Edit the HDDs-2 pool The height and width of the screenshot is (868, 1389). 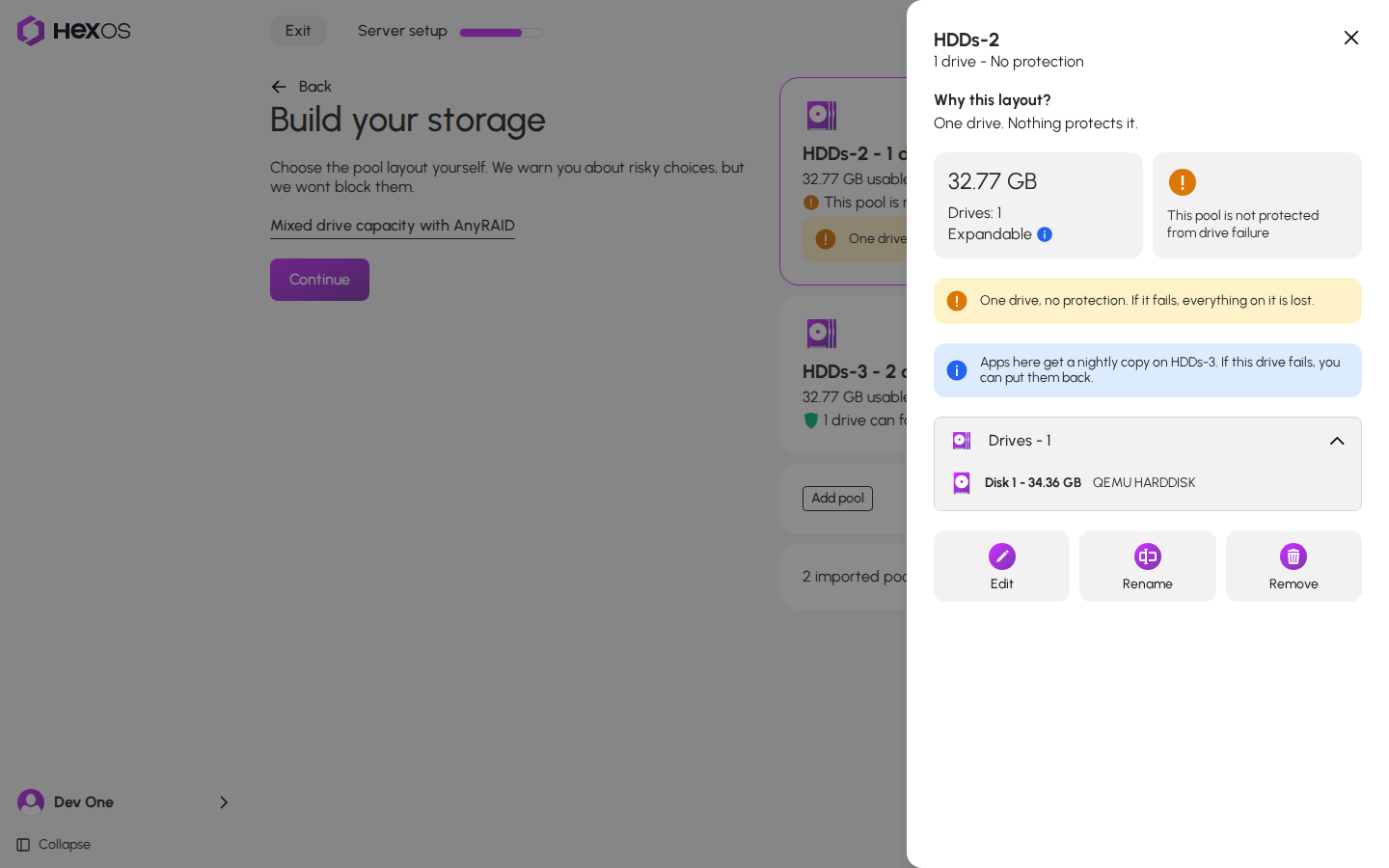click(x=1001, y=566)
